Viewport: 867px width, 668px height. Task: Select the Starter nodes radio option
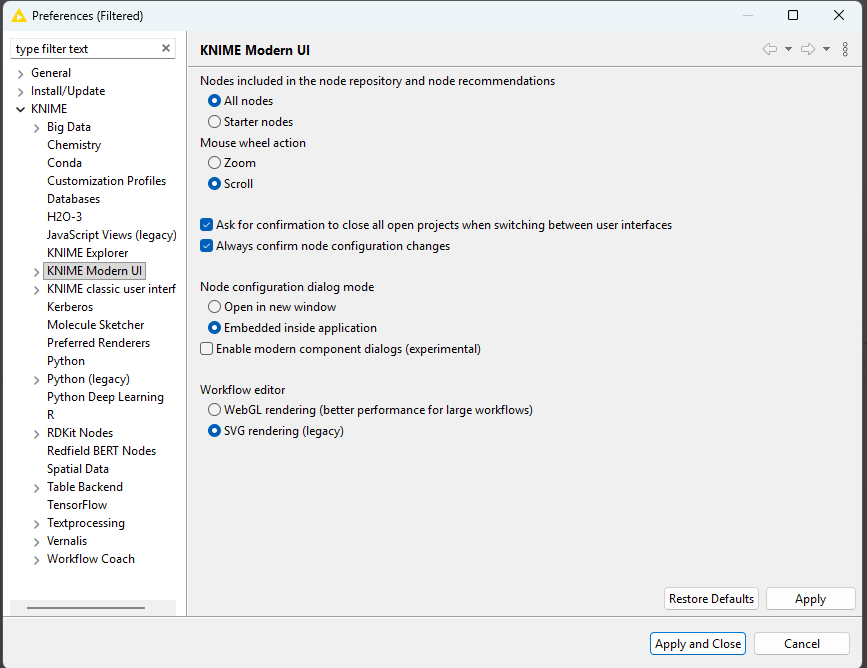point(214,122)
